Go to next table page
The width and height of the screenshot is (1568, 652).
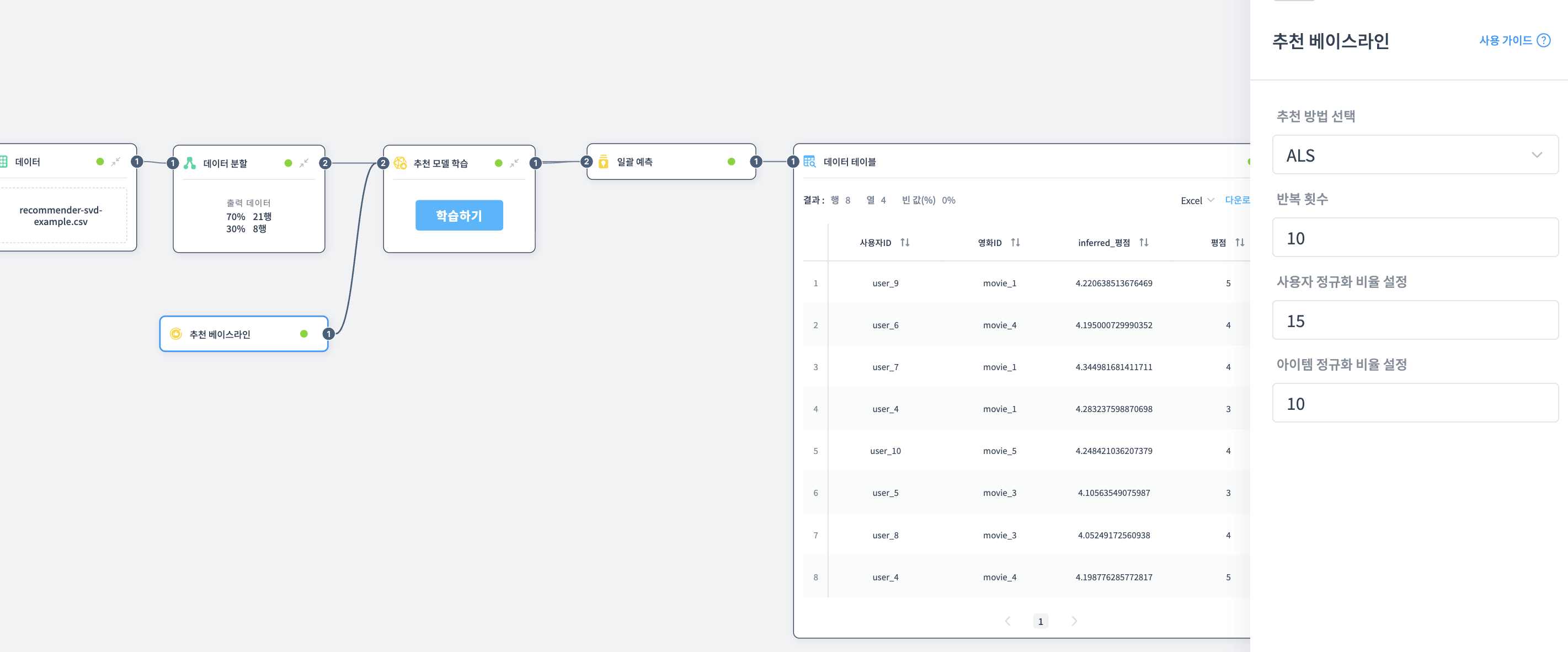click(x=1074, y=621)
